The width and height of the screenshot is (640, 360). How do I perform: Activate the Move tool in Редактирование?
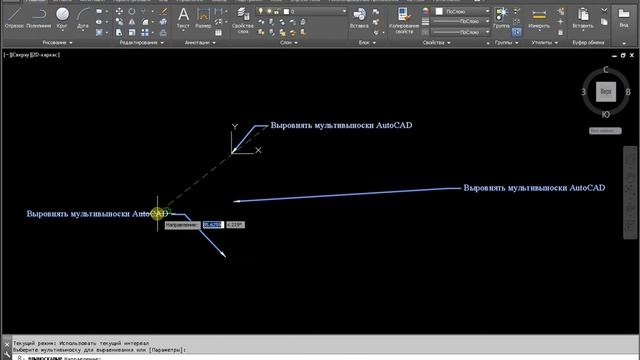119,11
